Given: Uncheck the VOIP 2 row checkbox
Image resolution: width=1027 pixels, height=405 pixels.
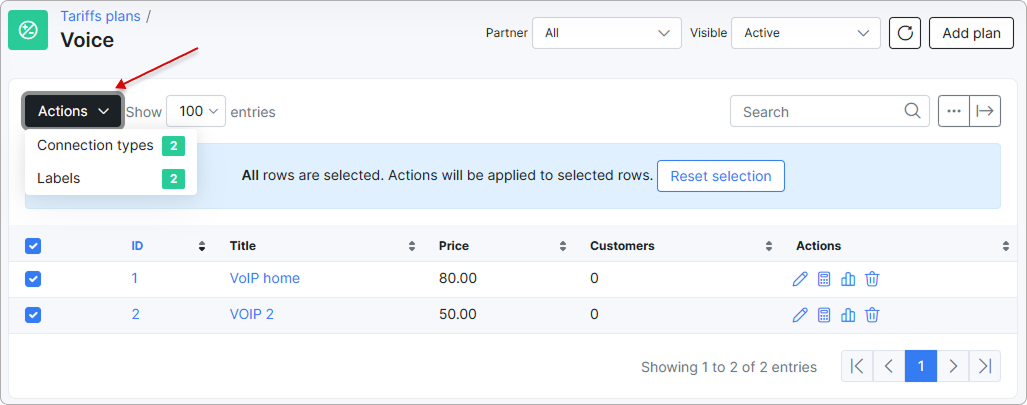Looking at the screenshot, I should point(33,315).
